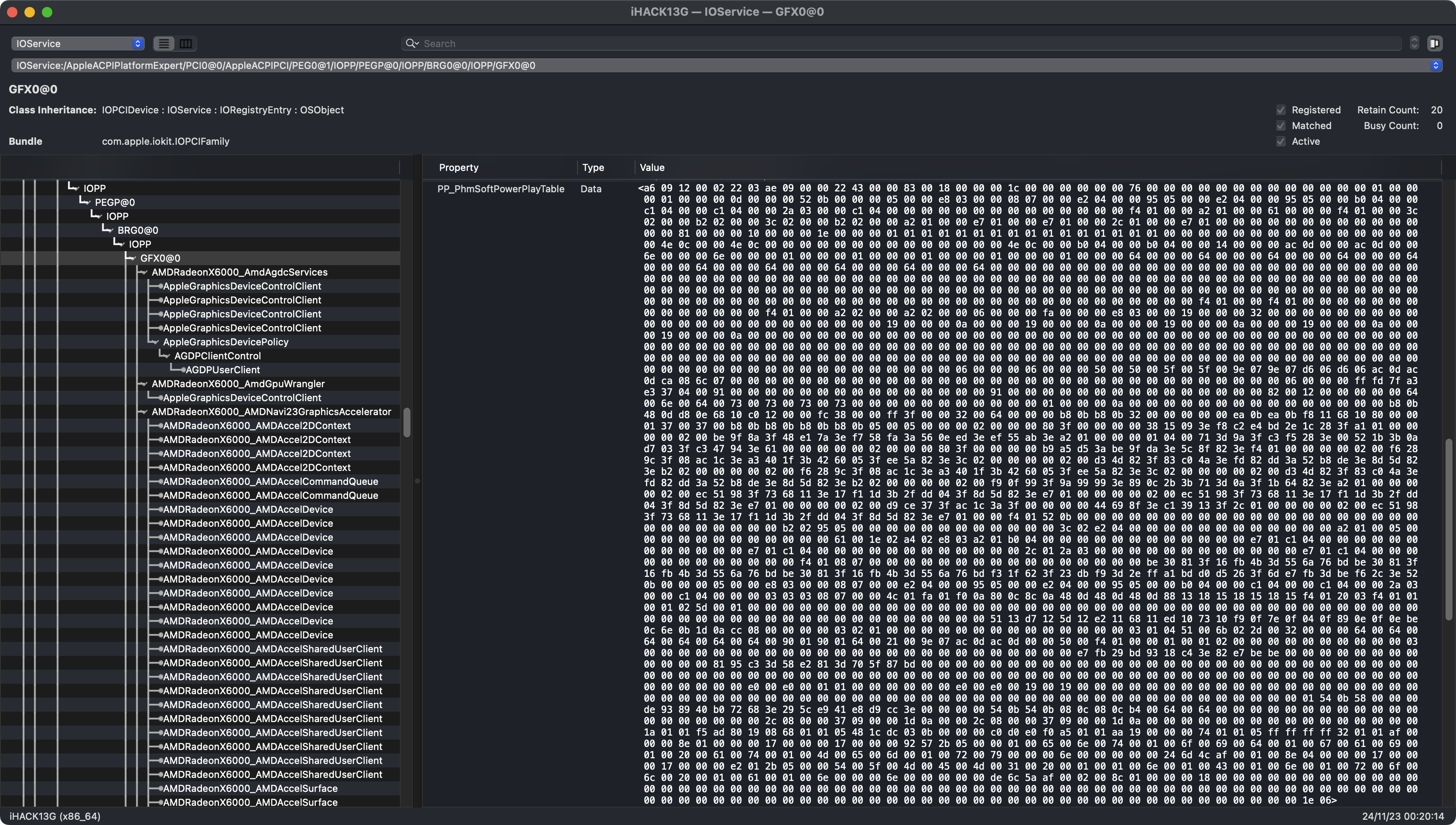Click the green zoom window button
The width and height of the screenshot is (1456, 825).
[47, 12]
